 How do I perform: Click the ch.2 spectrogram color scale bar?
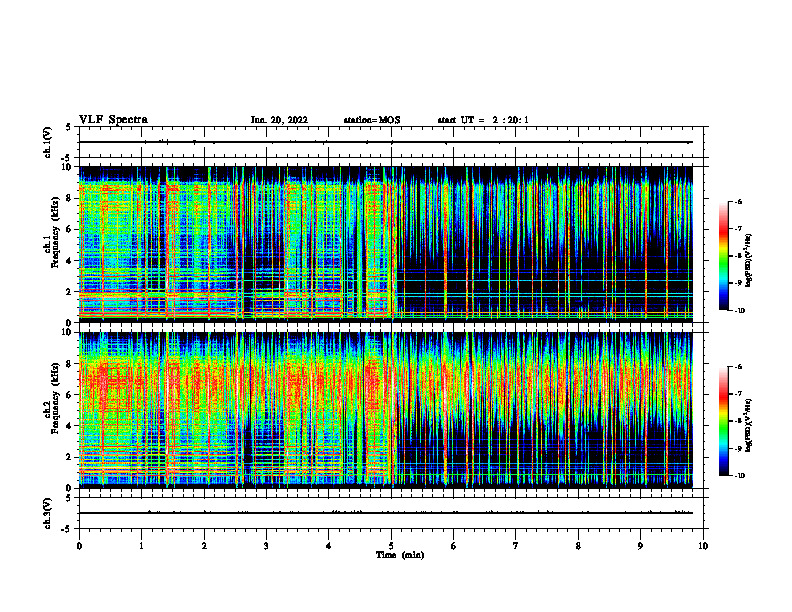click(724, 421)
